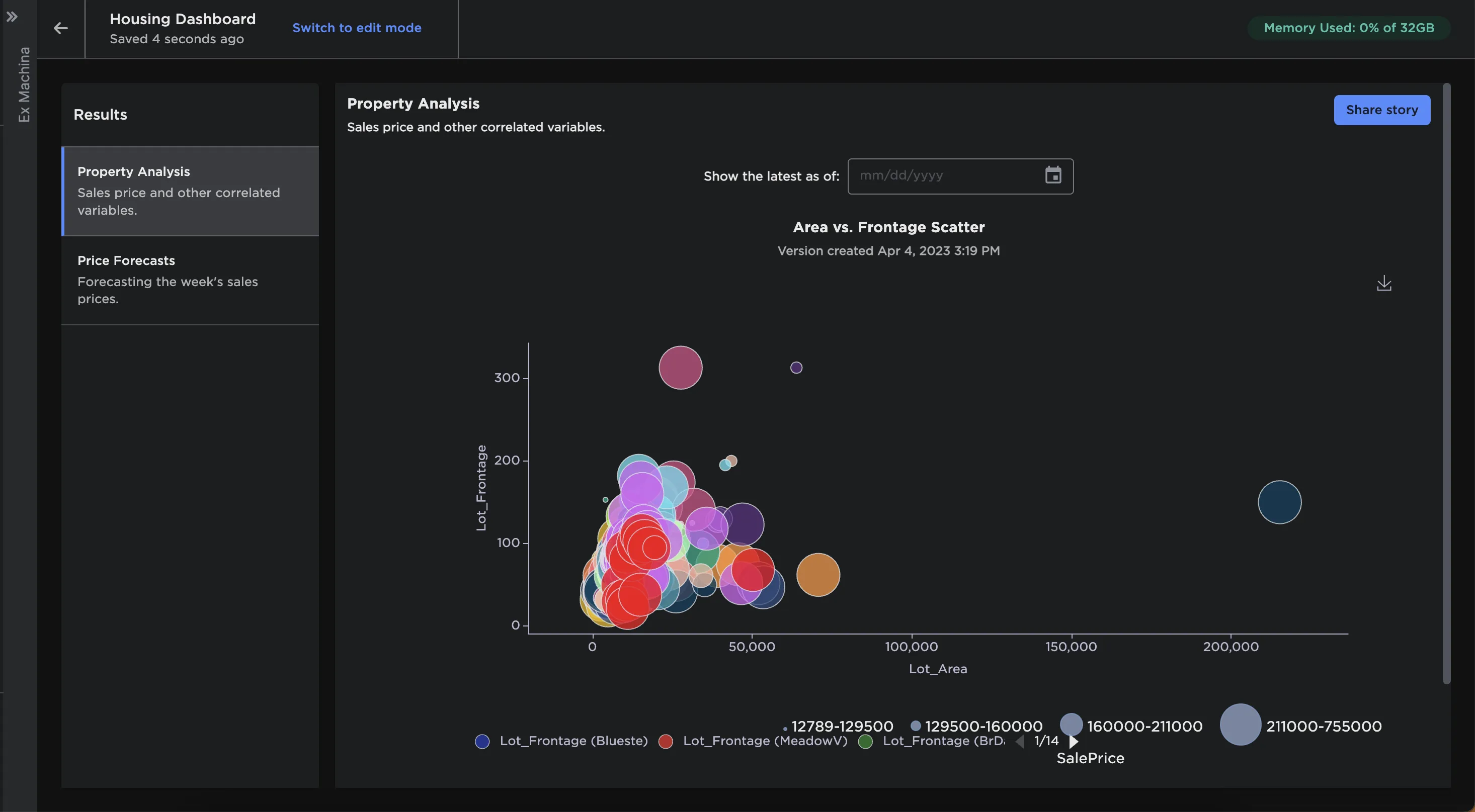Click the 160000-211000 SalePrice legend bubble
Screen dimensions: 1475x812
1071,725
